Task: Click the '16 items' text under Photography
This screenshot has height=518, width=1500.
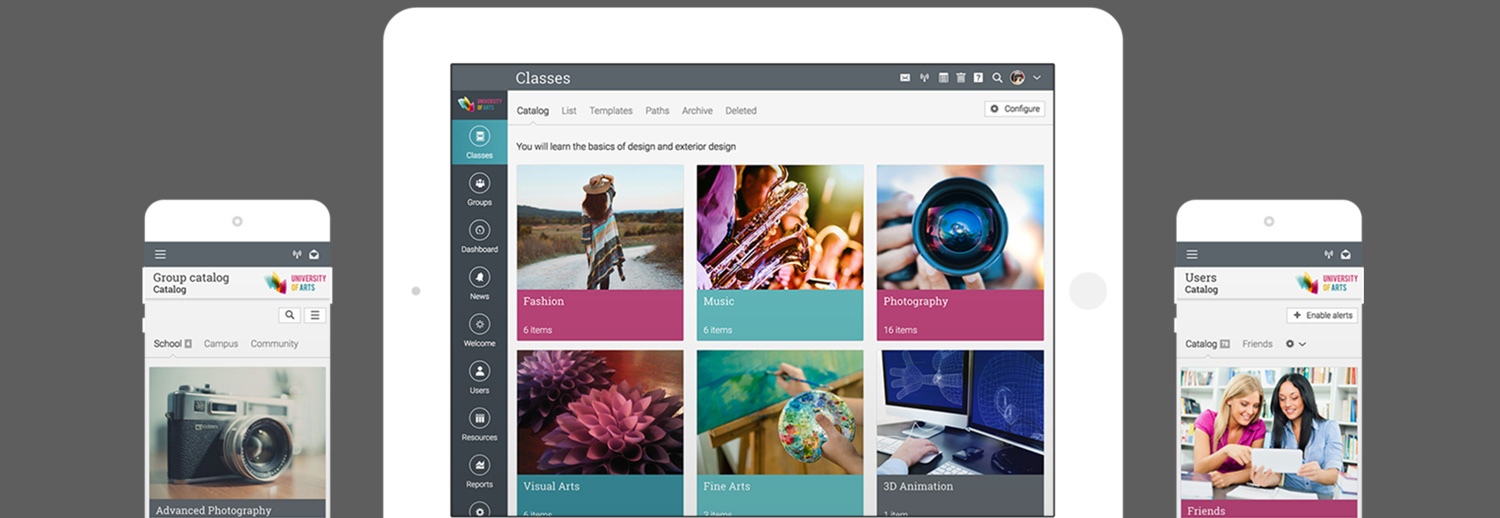Action: point(900,330)
